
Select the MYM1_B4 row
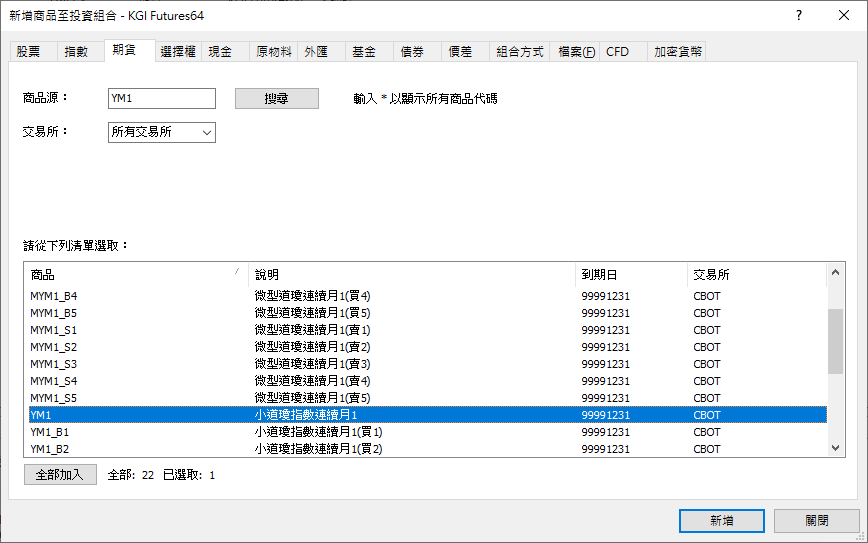(427, 296)
